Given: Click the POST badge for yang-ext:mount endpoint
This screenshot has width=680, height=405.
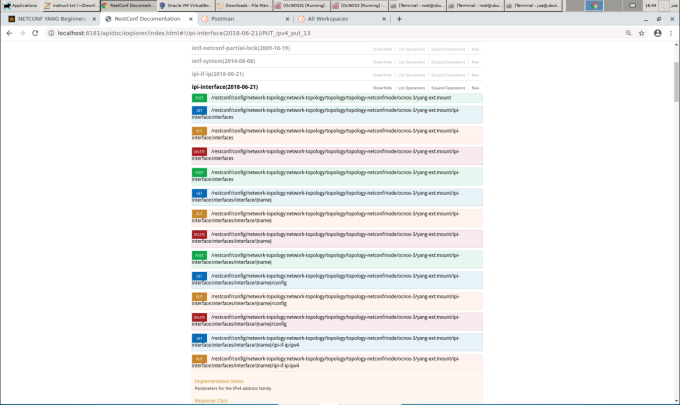Looking at the screenshot, I should coord(199,97).
